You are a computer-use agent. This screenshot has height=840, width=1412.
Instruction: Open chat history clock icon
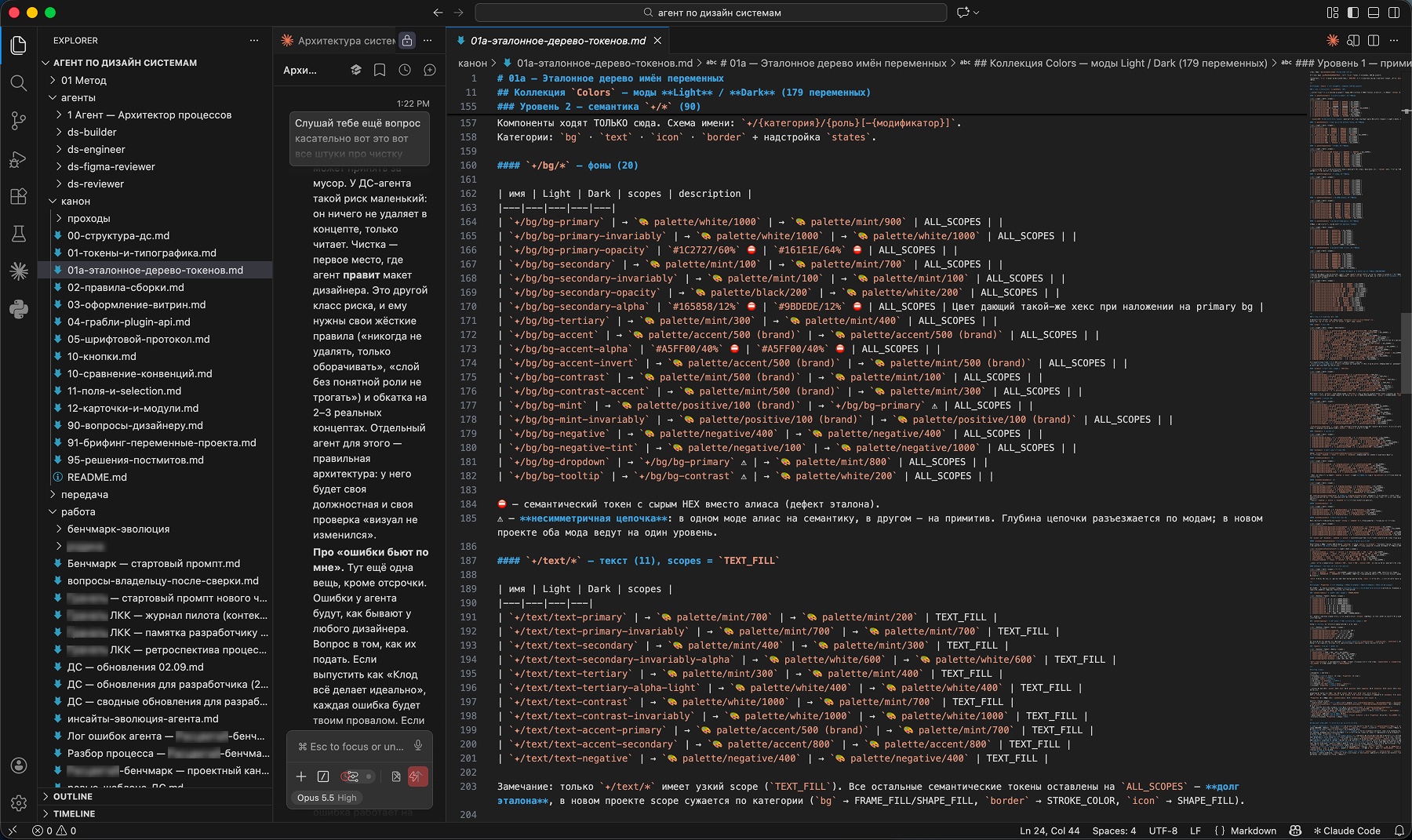405,70
